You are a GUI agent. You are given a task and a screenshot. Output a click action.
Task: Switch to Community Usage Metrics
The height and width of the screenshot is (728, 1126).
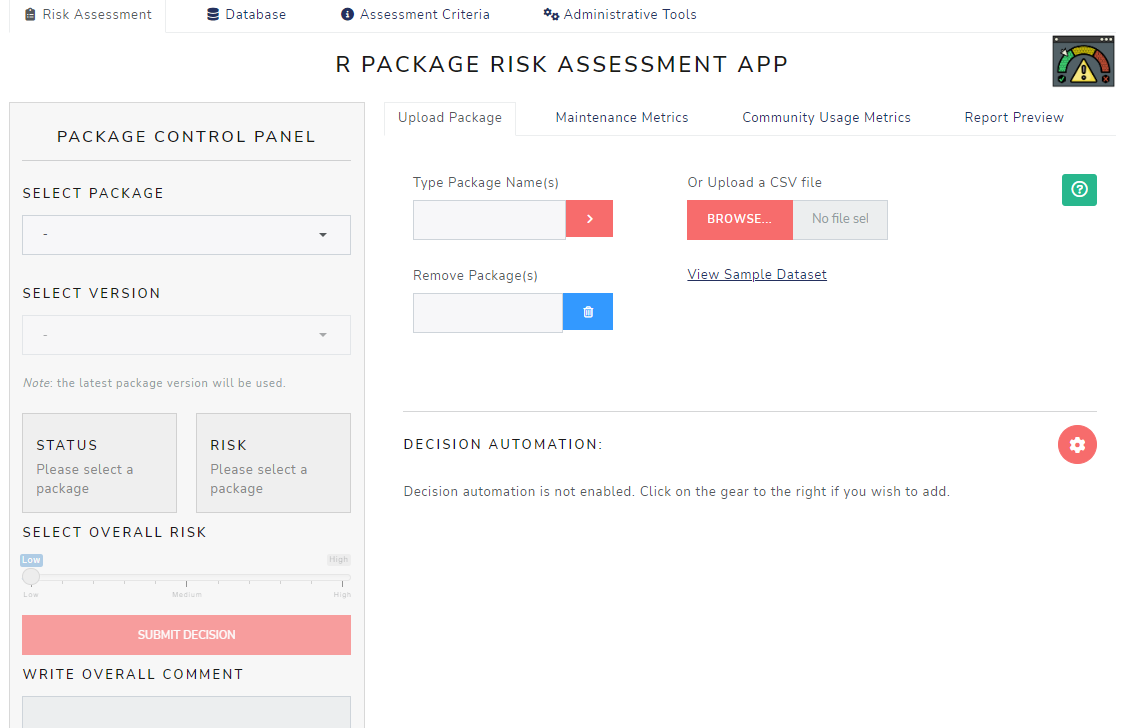tap(826, 117)
